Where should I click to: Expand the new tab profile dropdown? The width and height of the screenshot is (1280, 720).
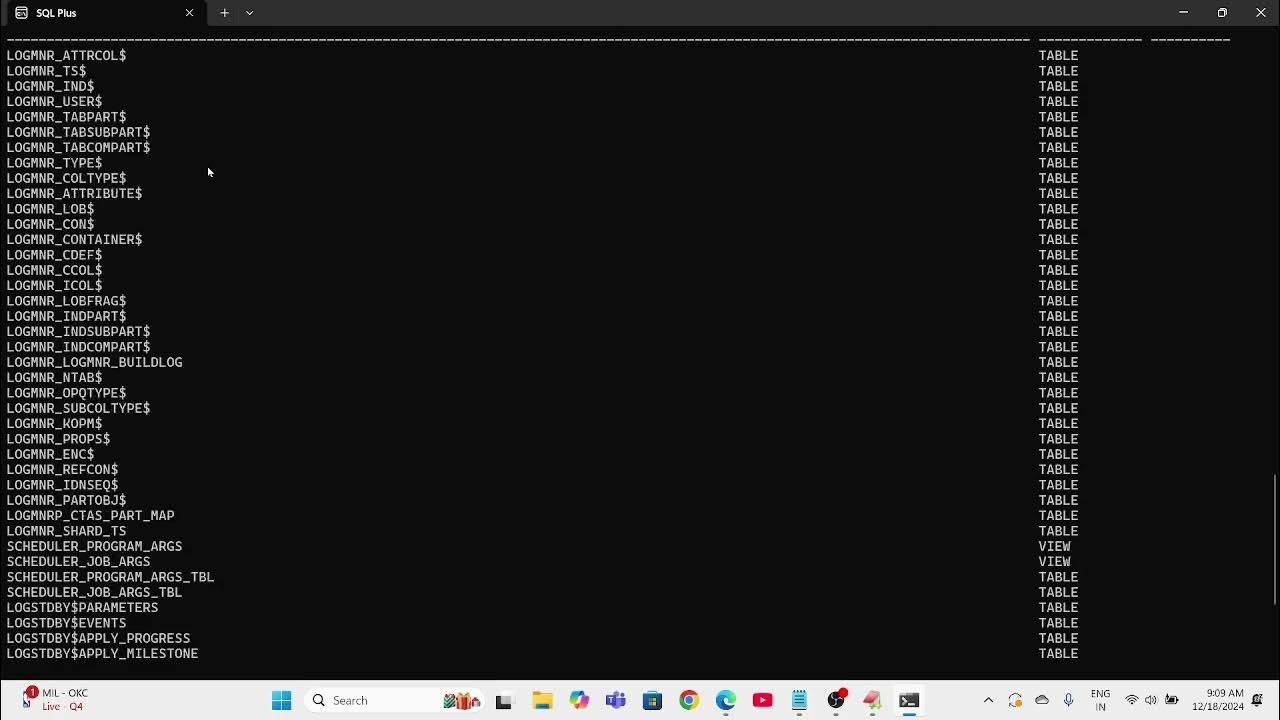[249, 13]
